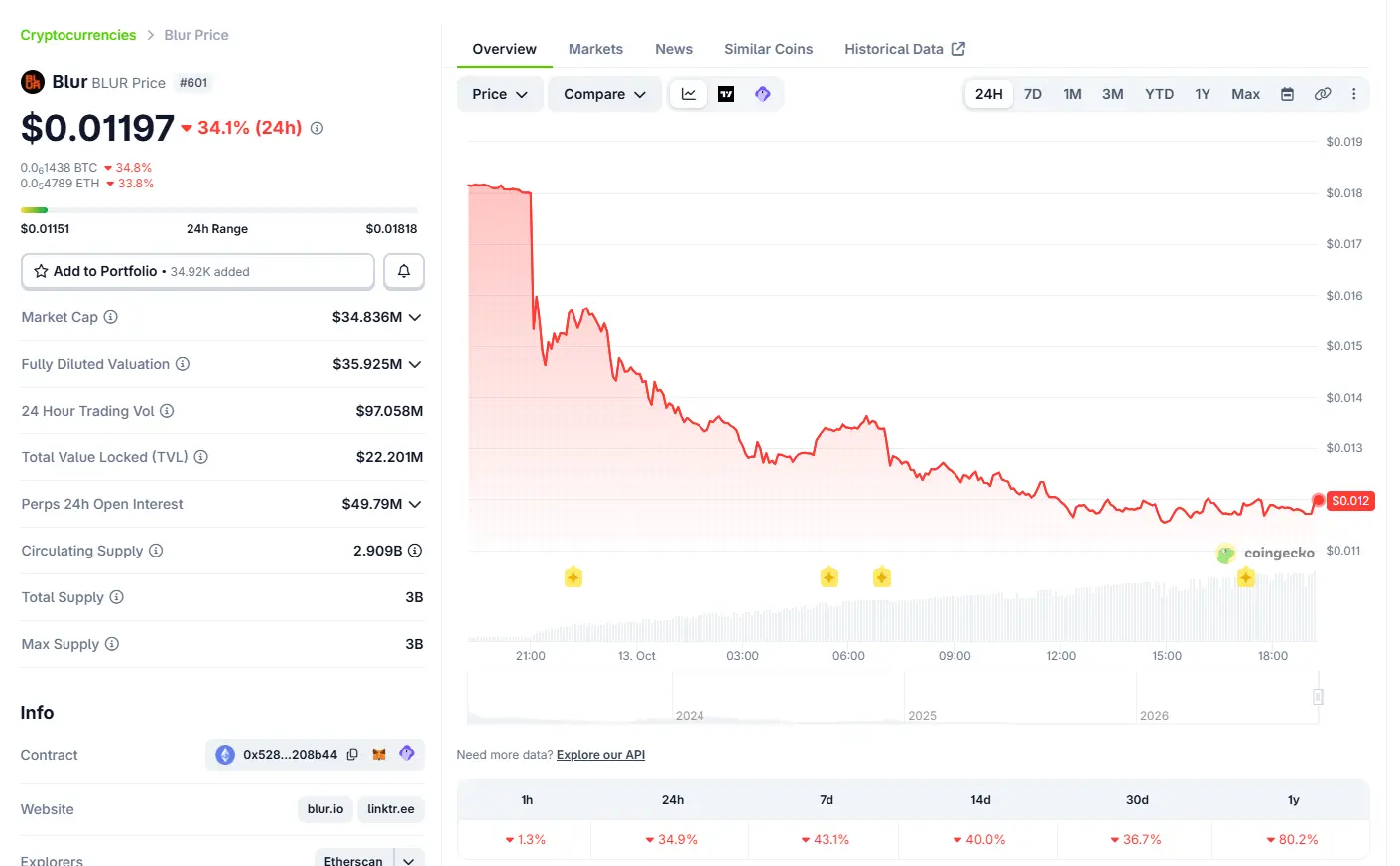Copy chart link icon
Image resolution: width=1400 pixels, height=866 pixels.
click(x=1322, y=94)
